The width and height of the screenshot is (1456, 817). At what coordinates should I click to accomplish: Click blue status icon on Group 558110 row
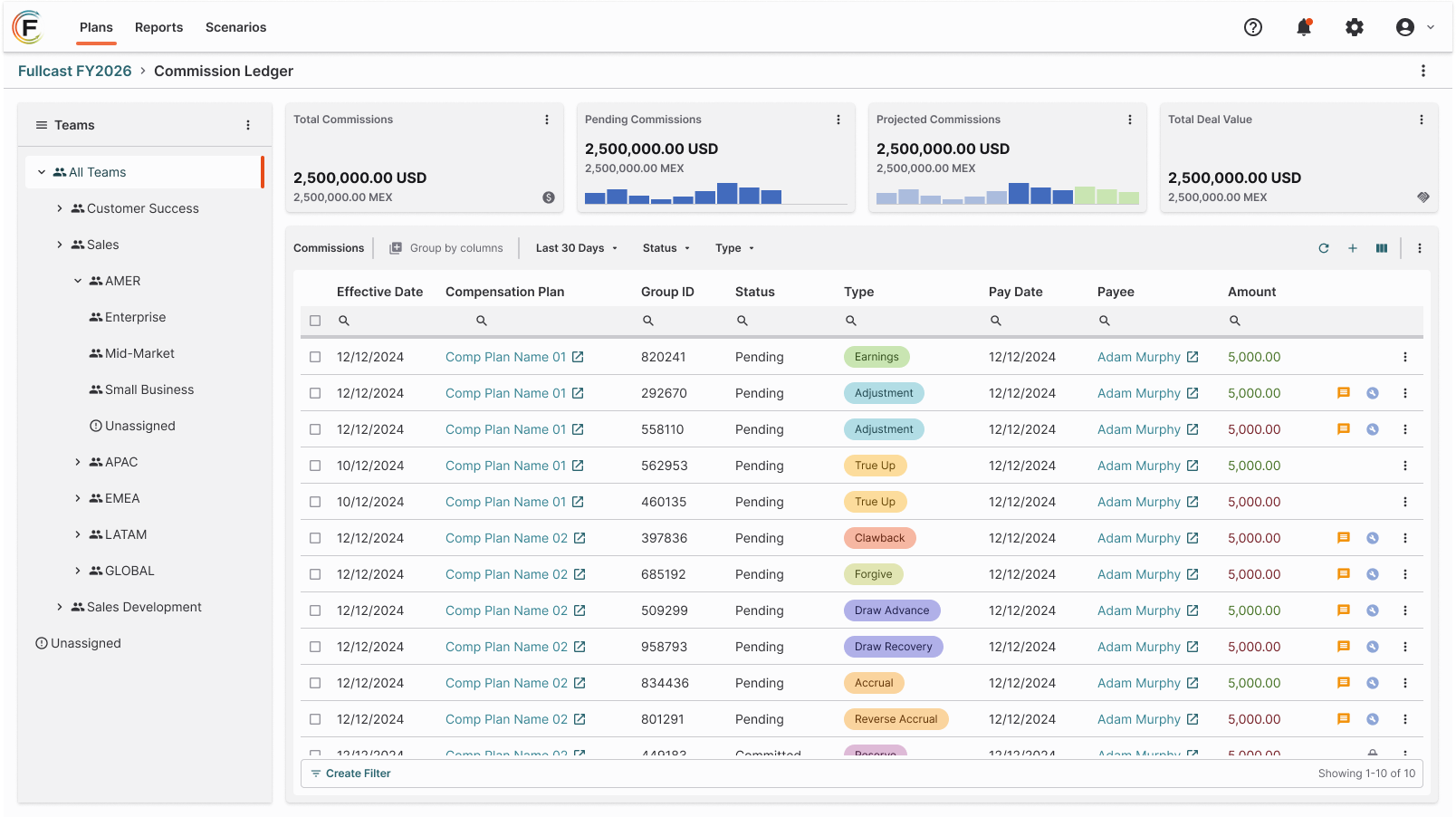[1373, 429]
